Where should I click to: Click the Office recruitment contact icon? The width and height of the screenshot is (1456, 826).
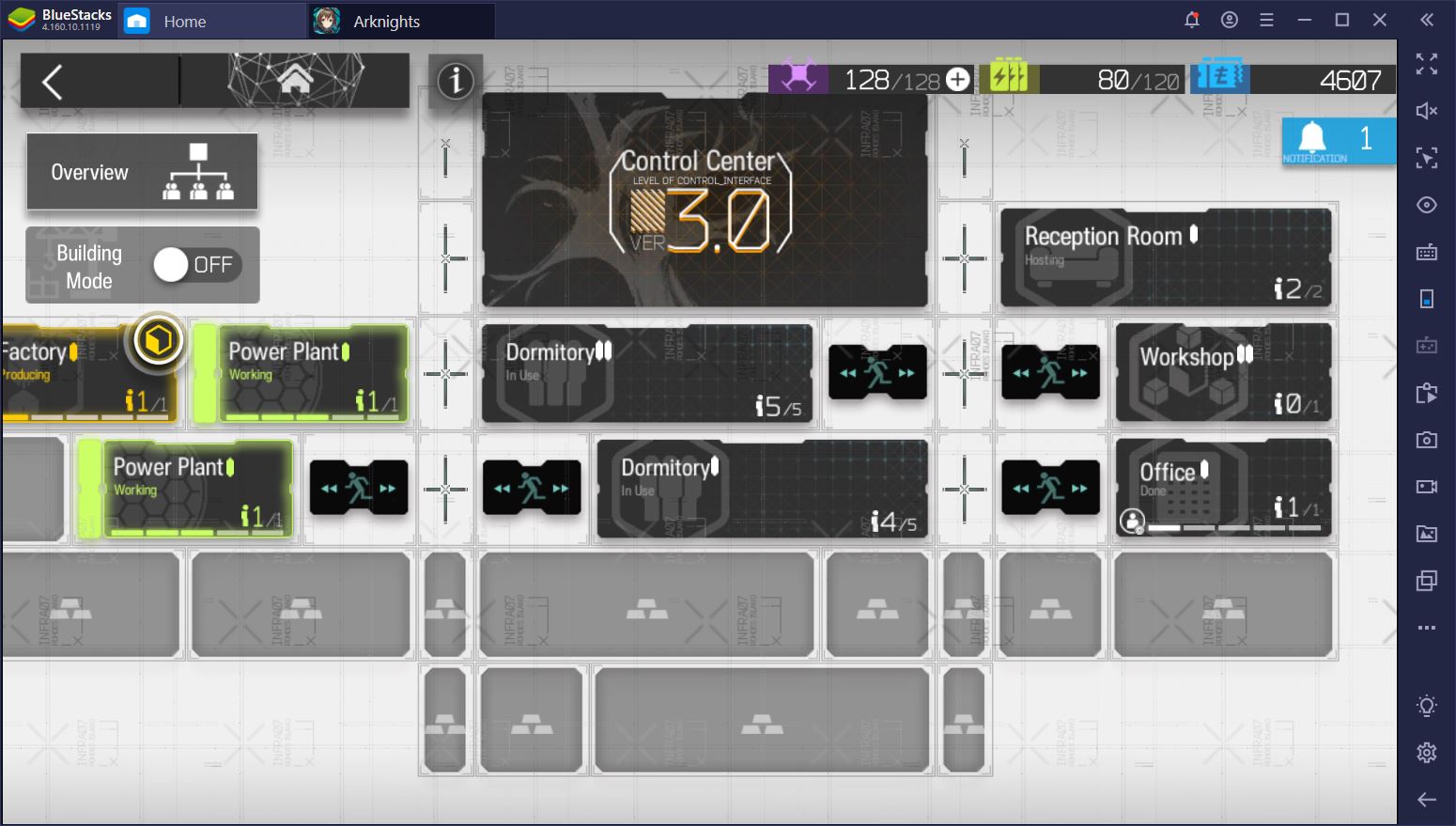pos(1133,520)
